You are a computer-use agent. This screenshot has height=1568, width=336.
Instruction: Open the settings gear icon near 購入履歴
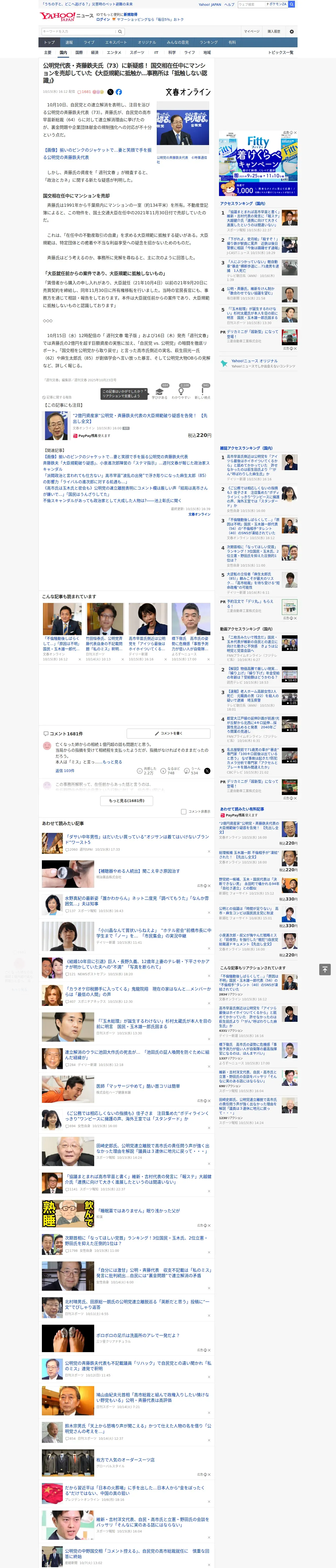pyautogui.click(x=292, y=31)
